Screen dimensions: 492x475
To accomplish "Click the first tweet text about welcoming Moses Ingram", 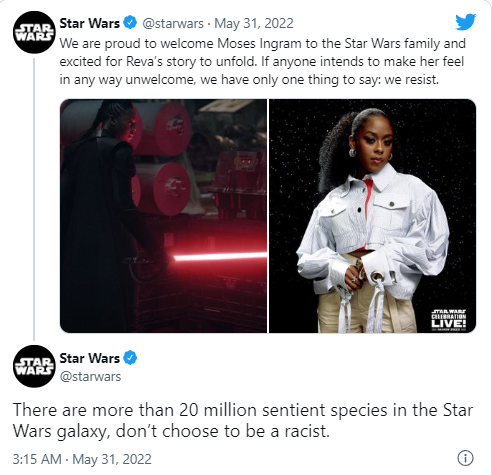I will pos(263,62).
